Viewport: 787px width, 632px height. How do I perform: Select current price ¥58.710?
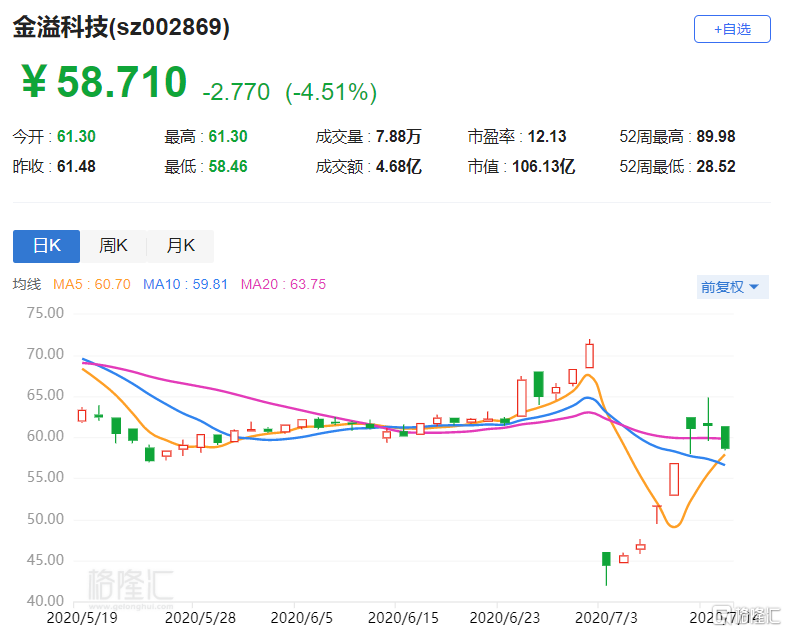pos(104,82)
